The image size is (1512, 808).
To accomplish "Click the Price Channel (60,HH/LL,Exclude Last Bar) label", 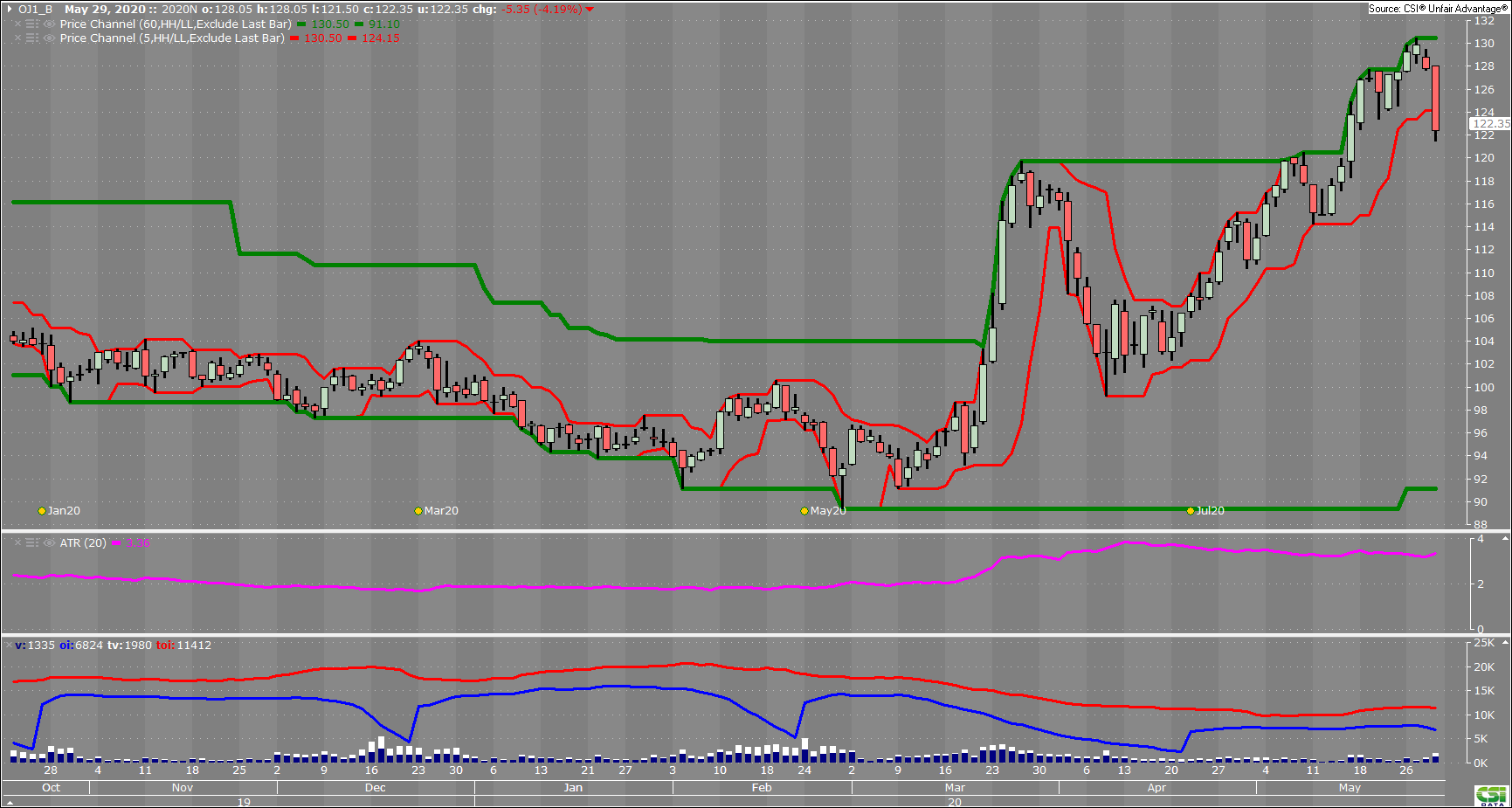I will (176, 24).
